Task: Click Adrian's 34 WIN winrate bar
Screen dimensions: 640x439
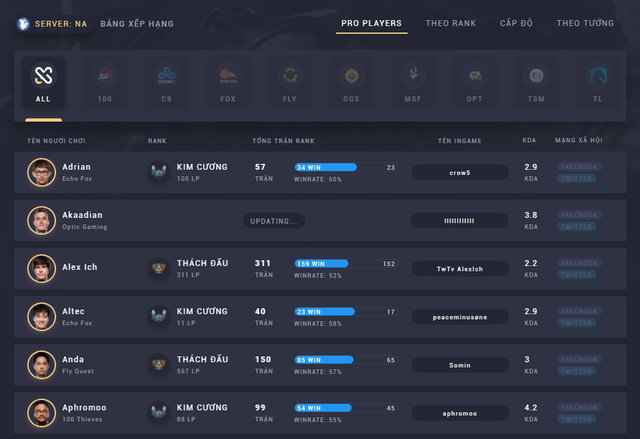Action: coord(346,167)
